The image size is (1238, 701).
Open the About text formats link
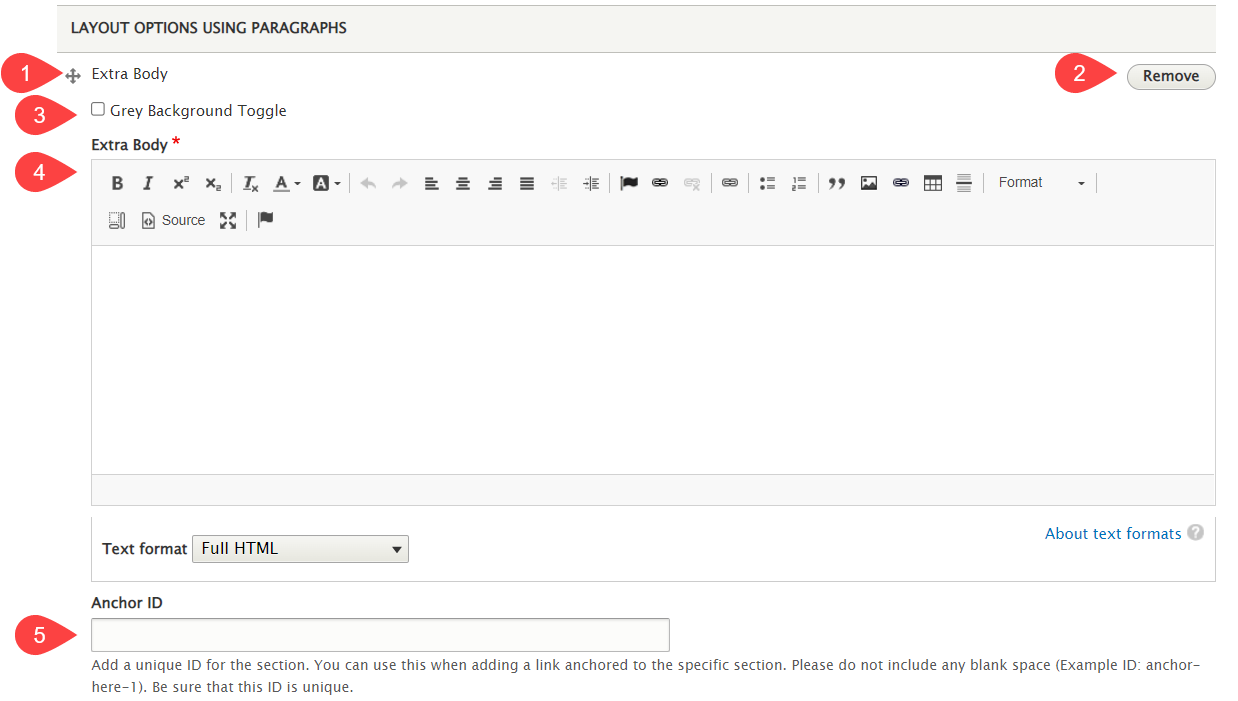click(x=1112, y=533)
